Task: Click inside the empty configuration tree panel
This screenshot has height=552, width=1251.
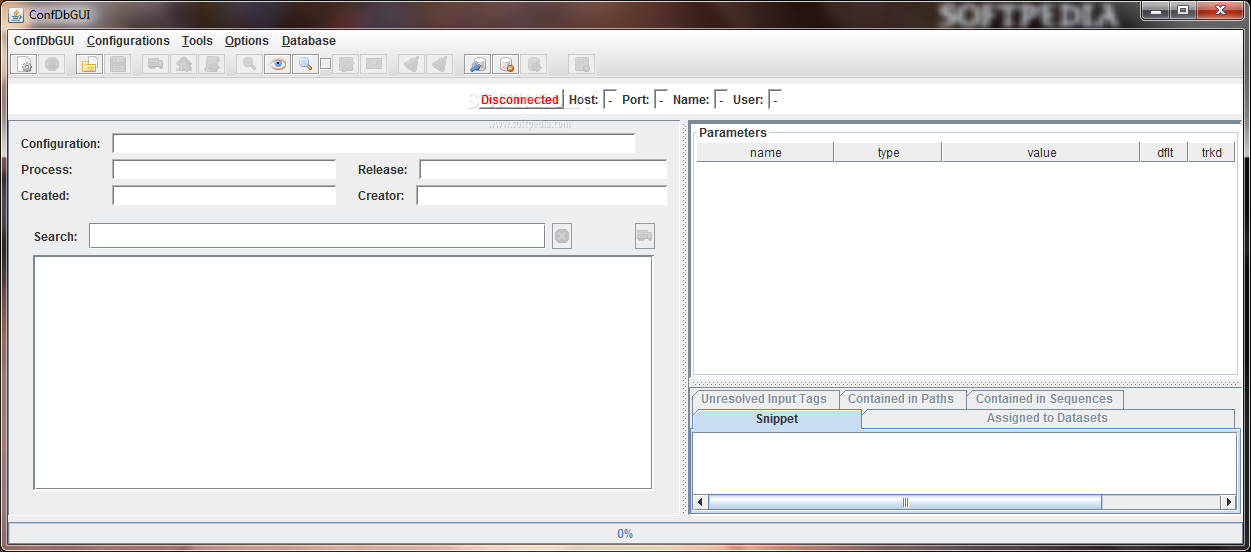Action: 343,373
